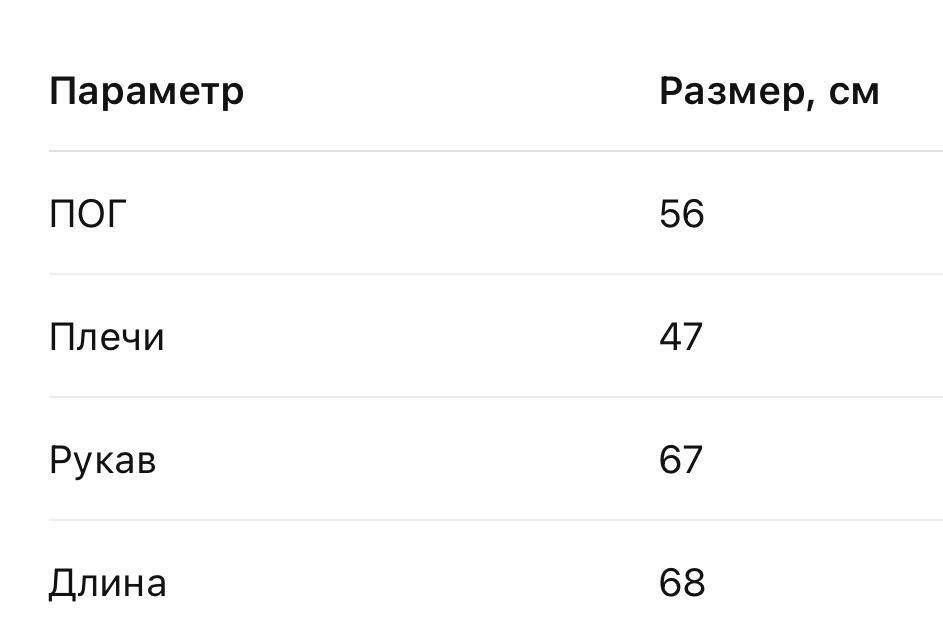Click the divider line below the header
943x641 pixels.
496,151
